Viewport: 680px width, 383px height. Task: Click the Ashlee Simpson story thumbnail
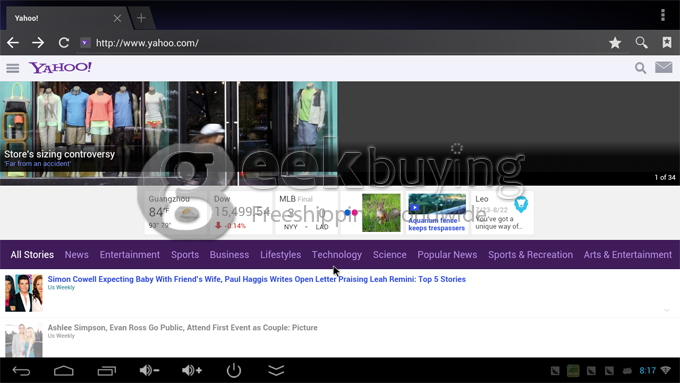click(24, 340)
